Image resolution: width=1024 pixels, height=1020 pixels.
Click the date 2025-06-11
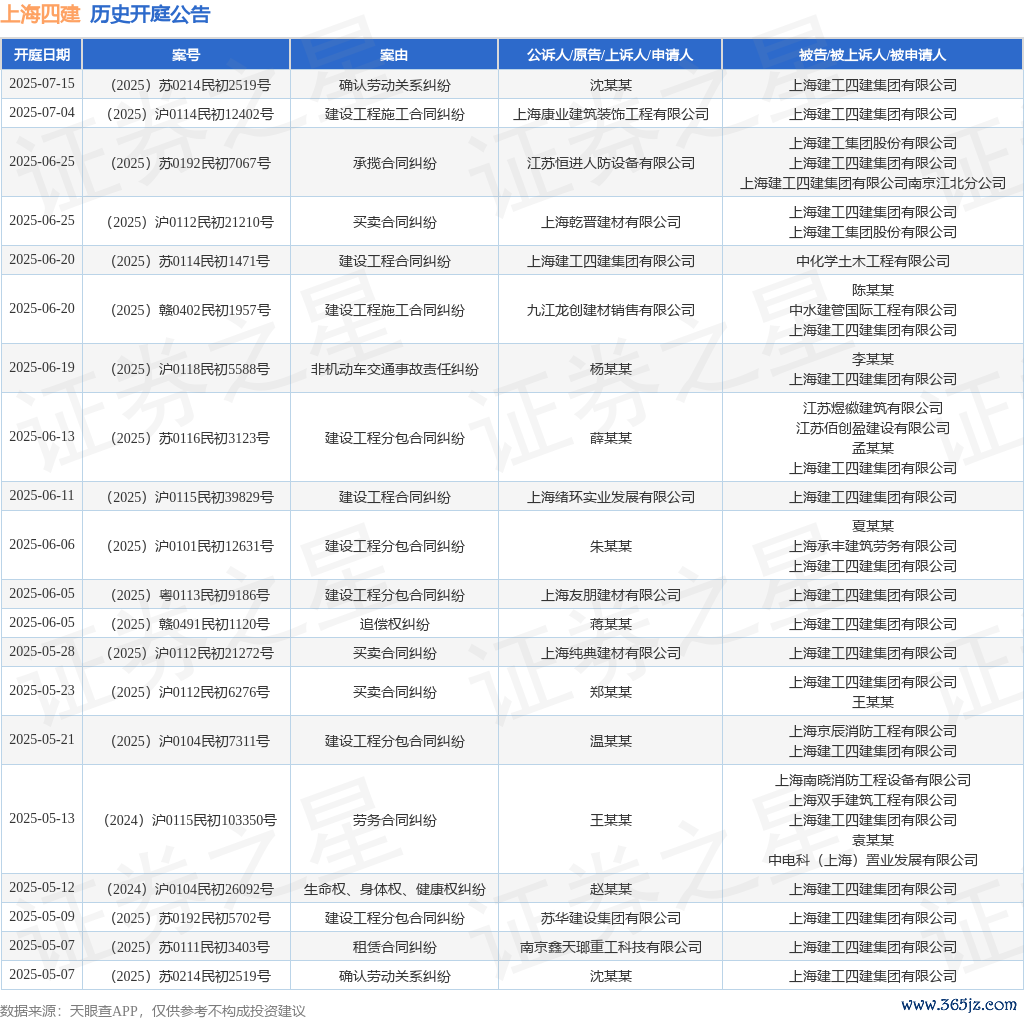(x=42, y=495)
